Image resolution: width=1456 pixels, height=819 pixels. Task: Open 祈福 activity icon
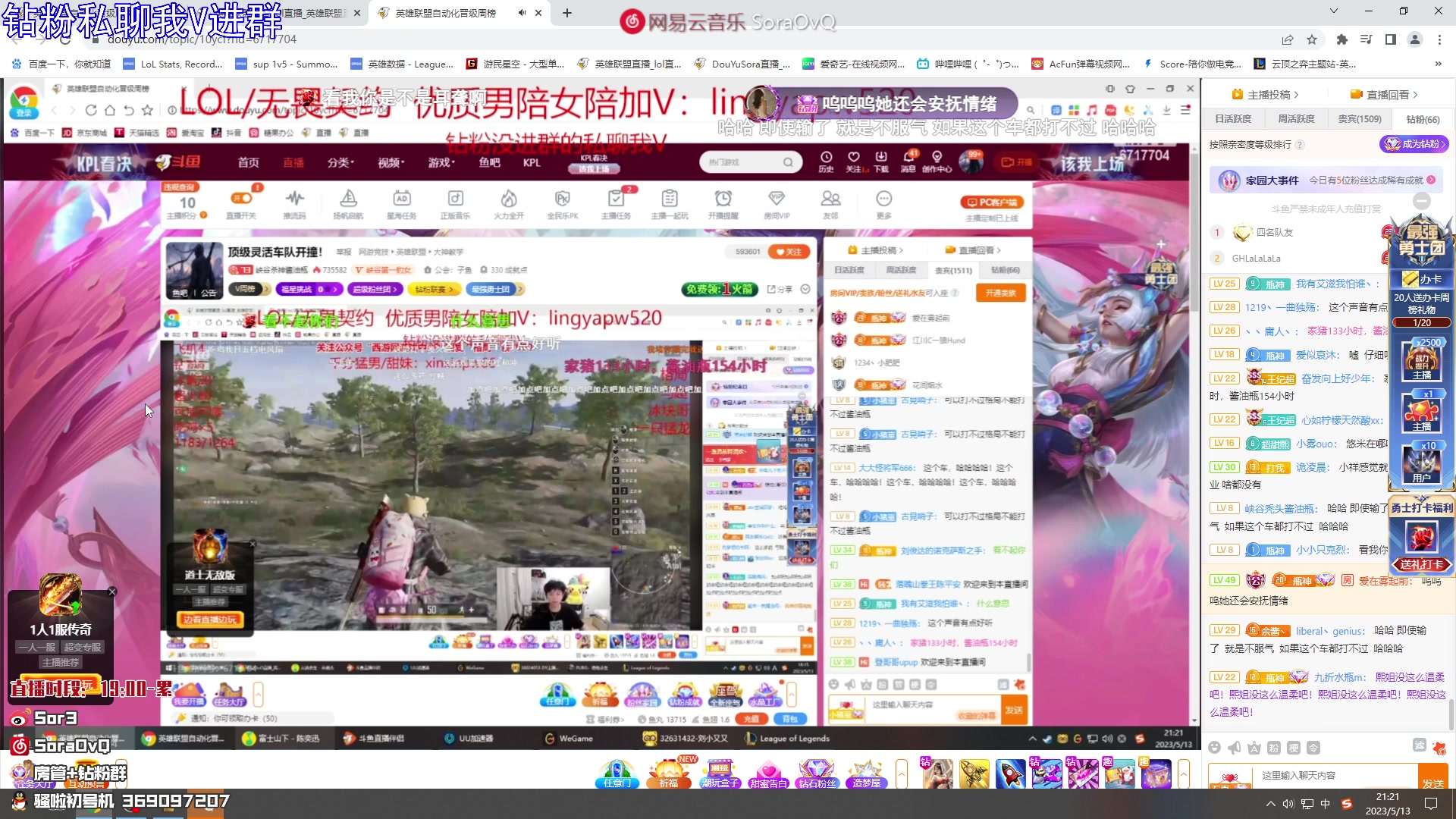tap(668, 773)
